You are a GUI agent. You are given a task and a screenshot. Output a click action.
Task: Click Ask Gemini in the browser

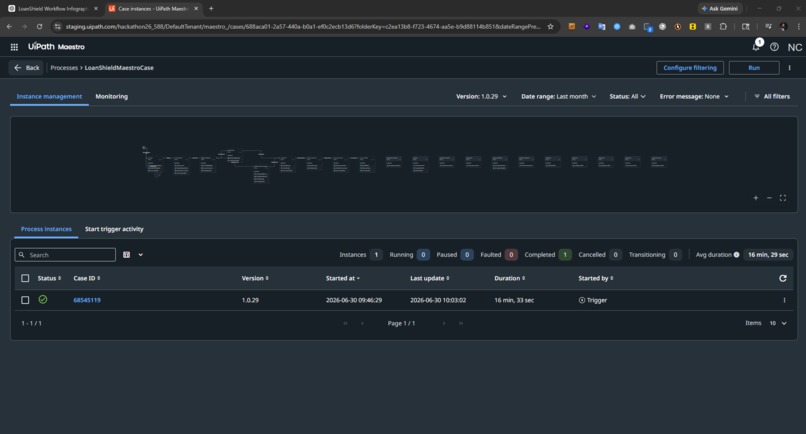720,8
